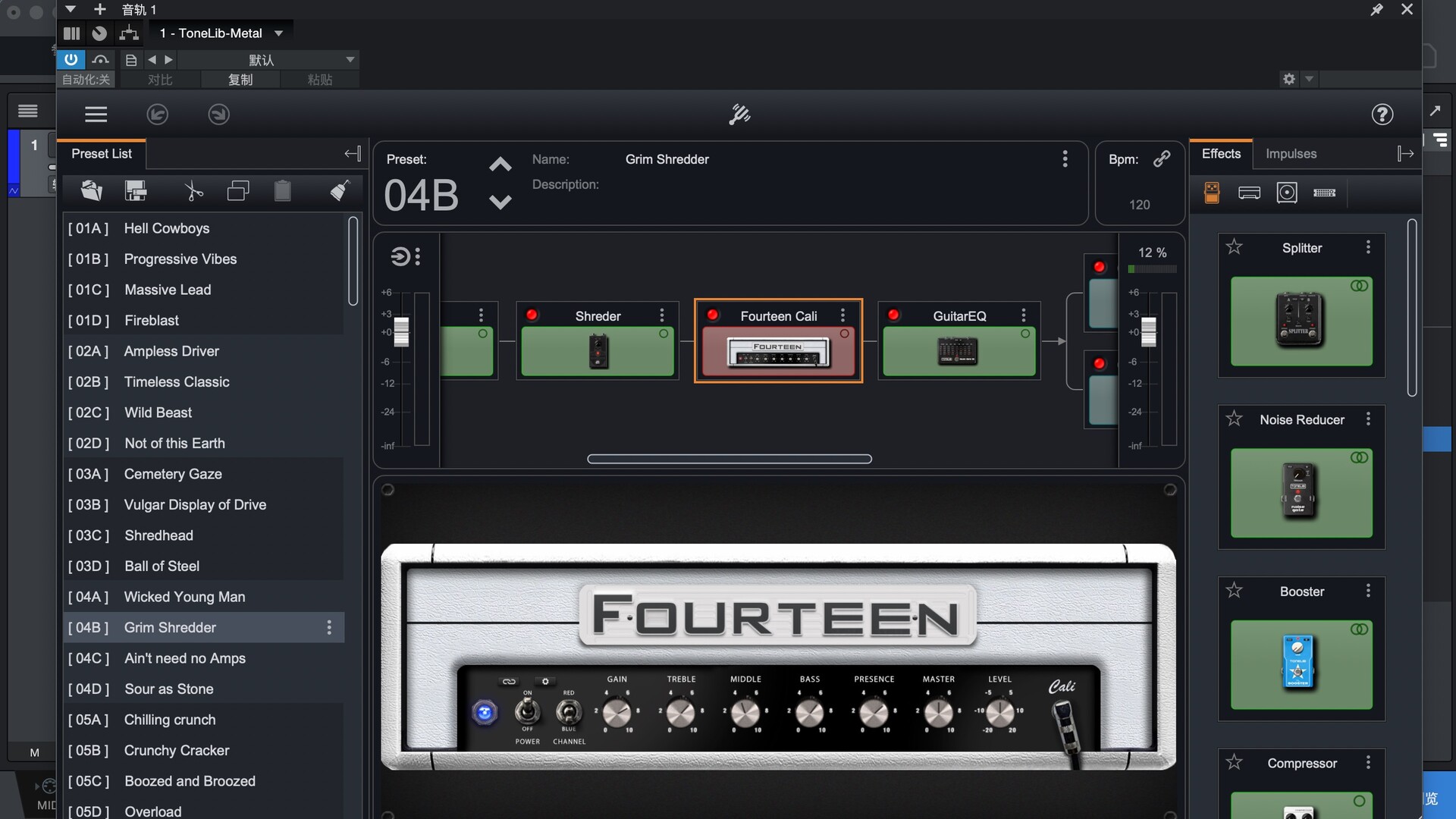Toggle GuitarEQ red power light

tap(893, 315)
